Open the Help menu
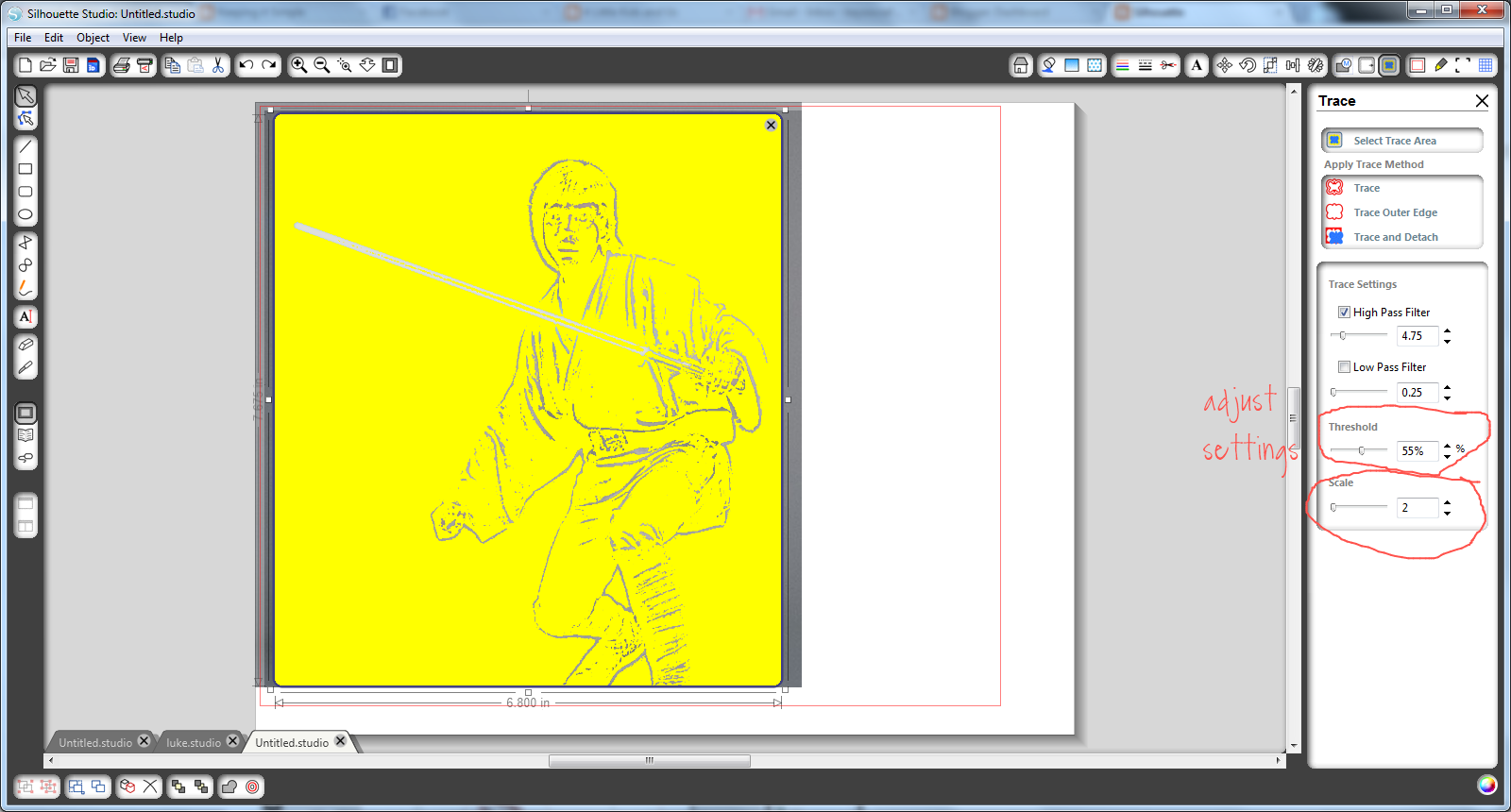 [171, 38]
